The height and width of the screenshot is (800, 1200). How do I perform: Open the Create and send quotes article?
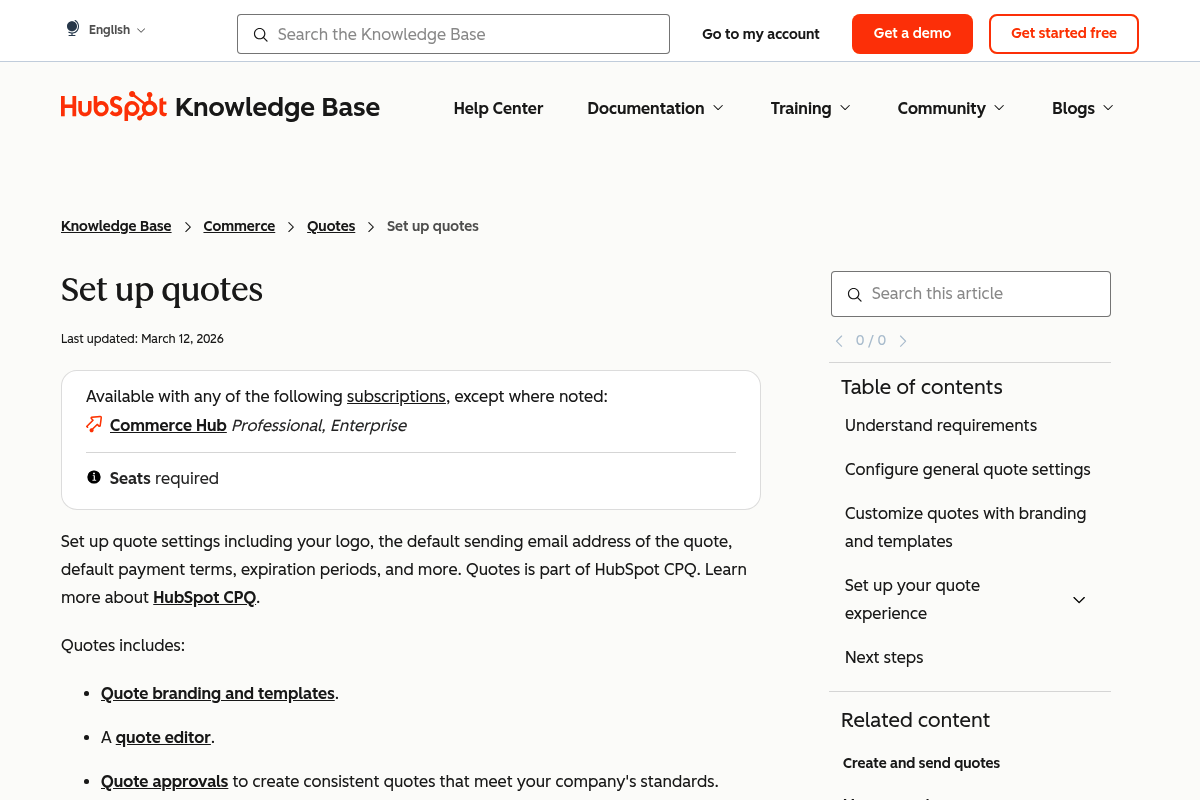pyautogui.click(x=921, y=763)
